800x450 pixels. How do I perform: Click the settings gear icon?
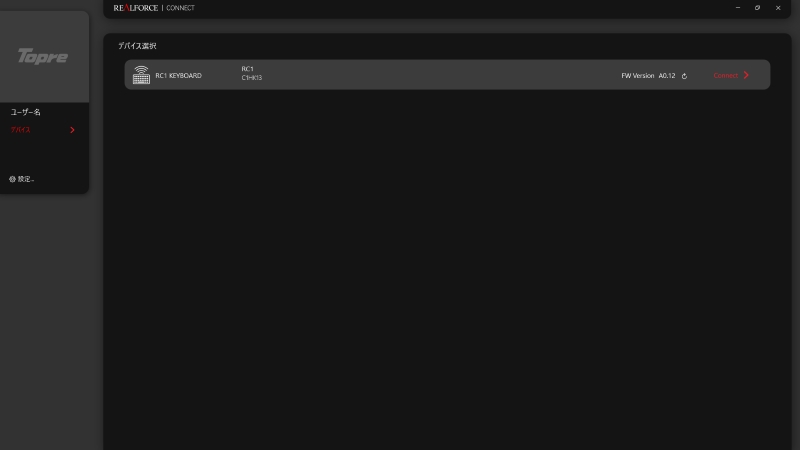12,179
